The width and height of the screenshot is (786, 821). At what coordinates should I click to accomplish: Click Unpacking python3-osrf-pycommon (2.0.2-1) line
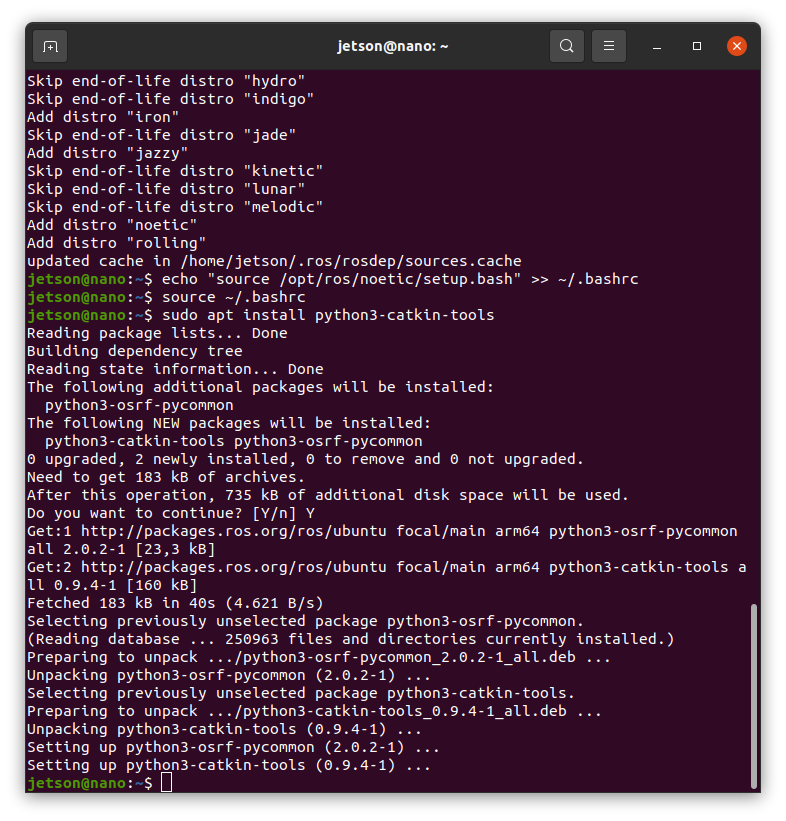229,675
